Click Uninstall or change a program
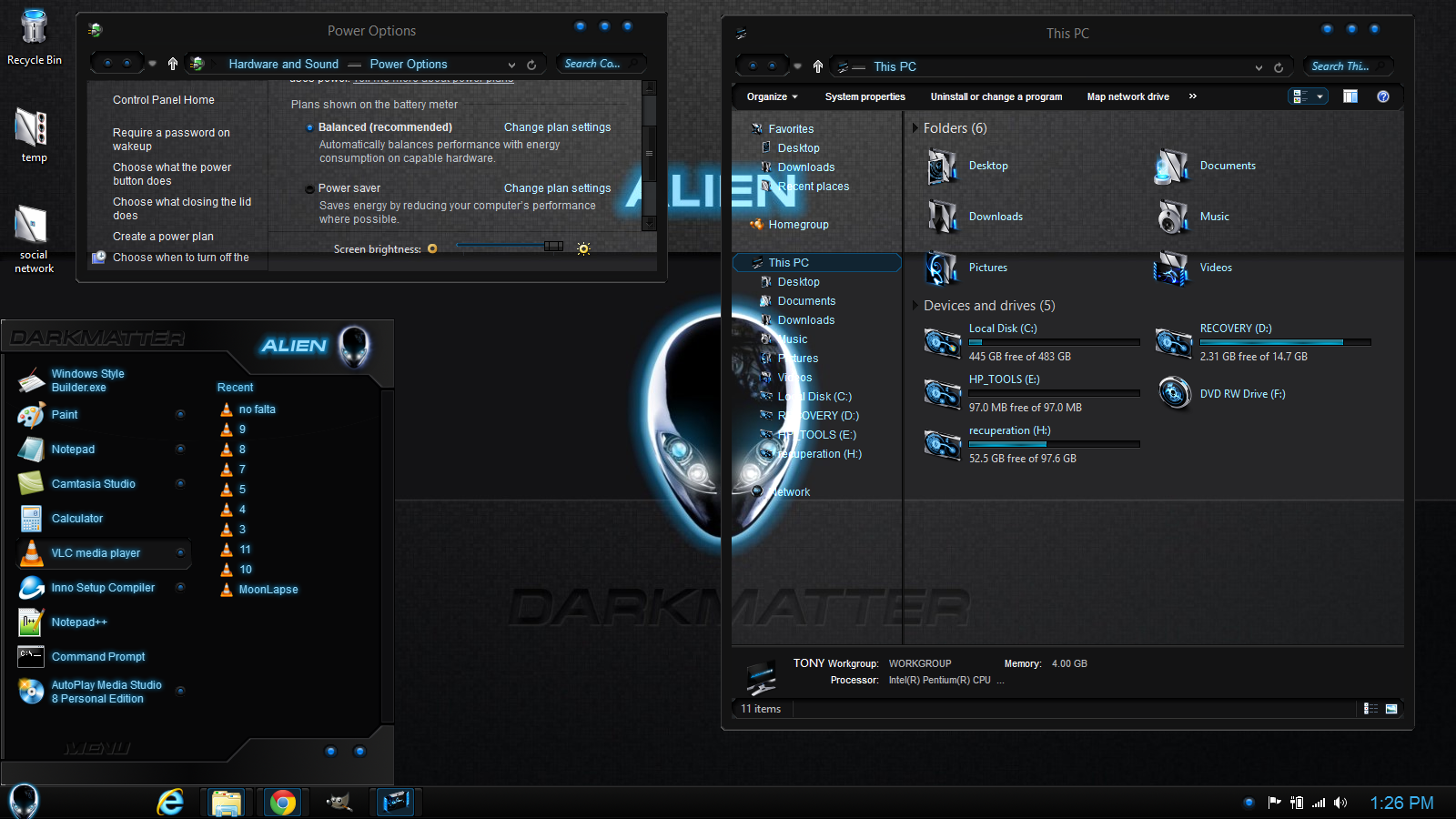This screenshot has width=1456, height=819. point(996,96)
